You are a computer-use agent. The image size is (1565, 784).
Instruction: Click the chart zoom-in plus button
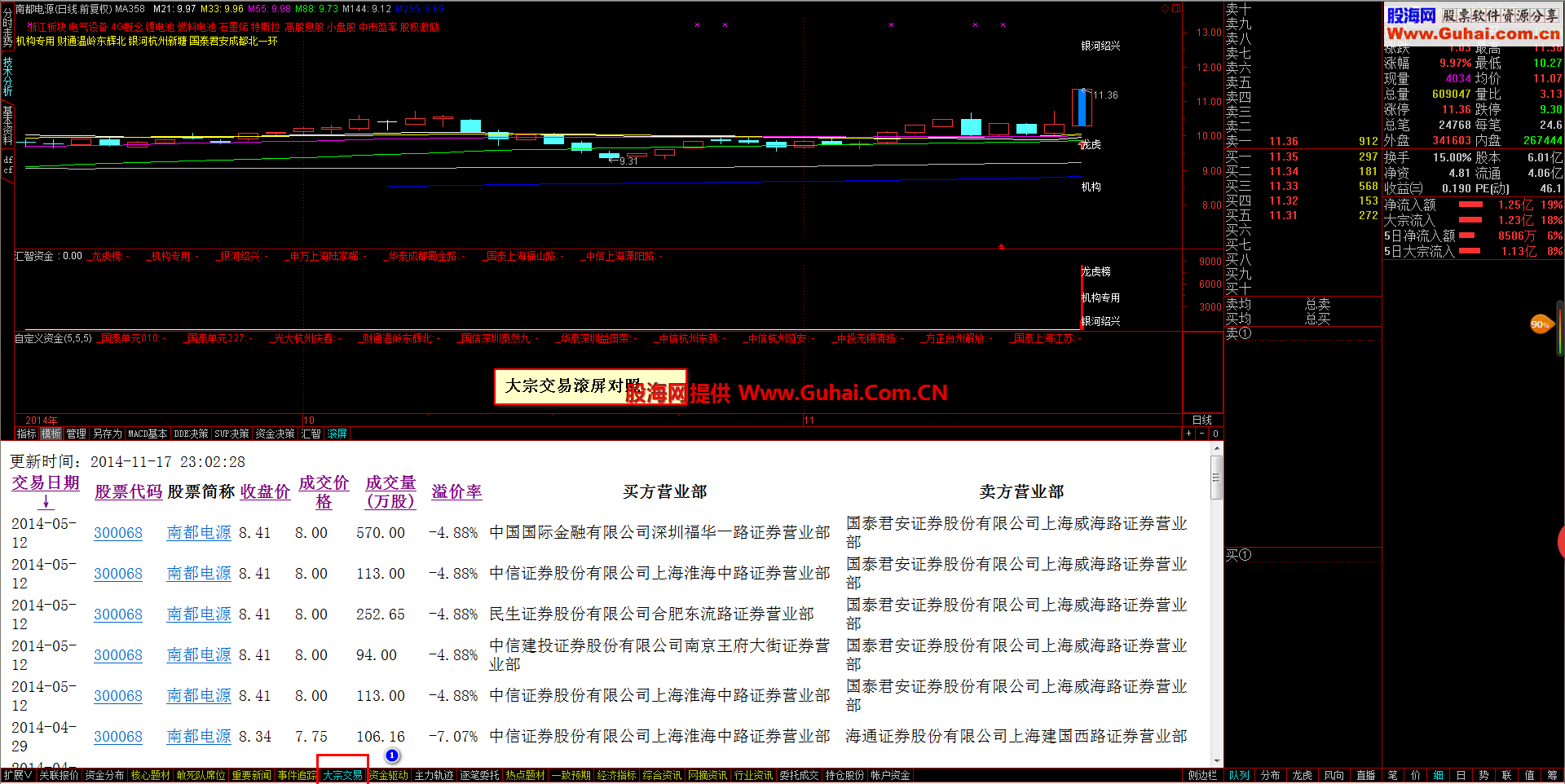click(1189, 434)
